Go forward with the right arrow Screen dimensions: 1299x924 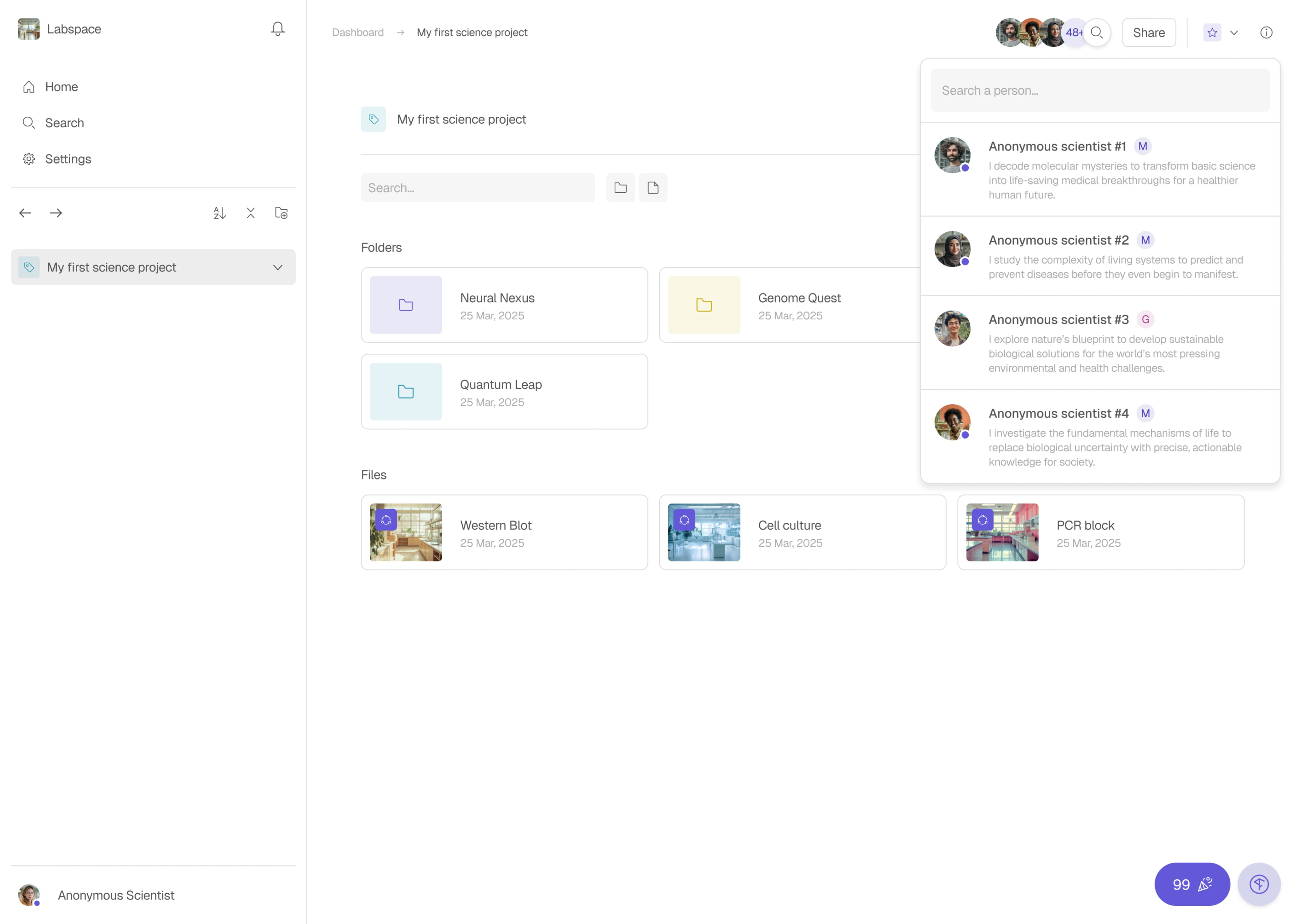(56, 213)
